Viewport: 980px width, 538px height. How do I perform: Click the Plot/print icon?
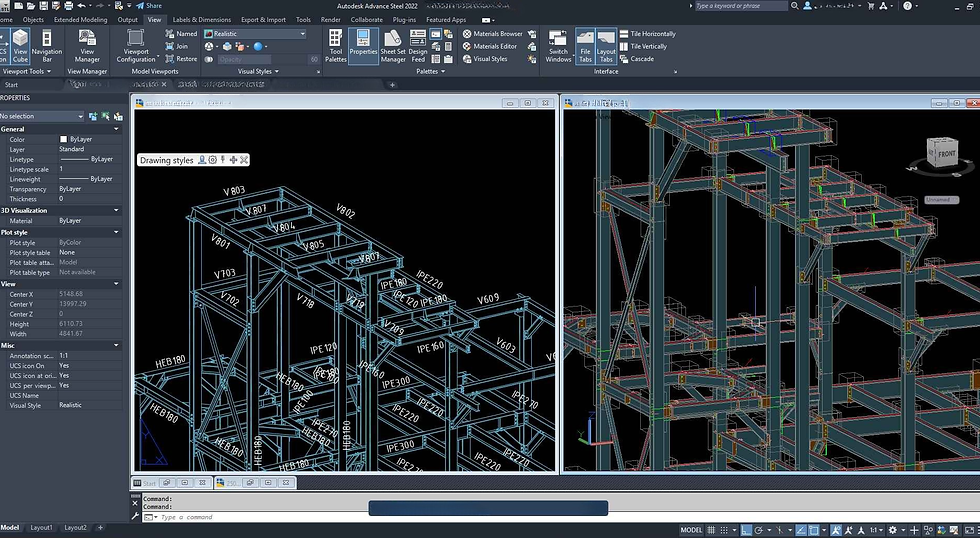point(68,6)
